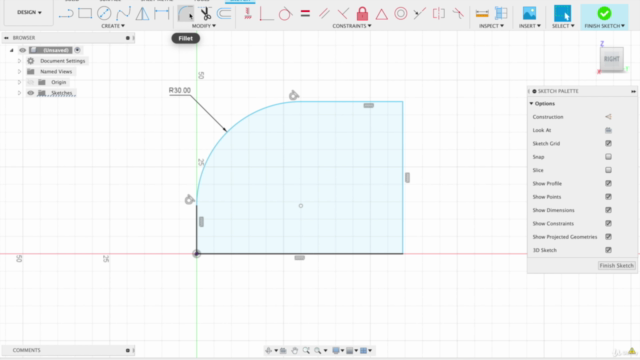Open the Interference inspect tool
640x360 pixels.
point(501,13)
